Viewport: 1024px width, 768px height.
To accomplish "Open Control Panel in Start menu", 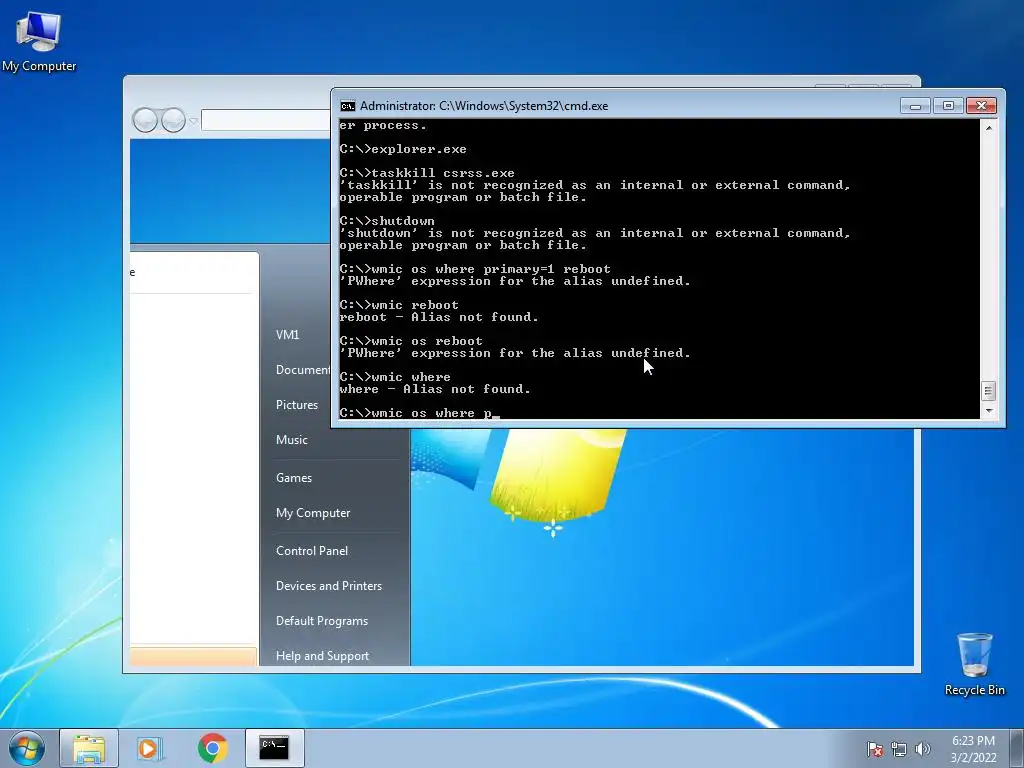I will (x=312, y=551).
